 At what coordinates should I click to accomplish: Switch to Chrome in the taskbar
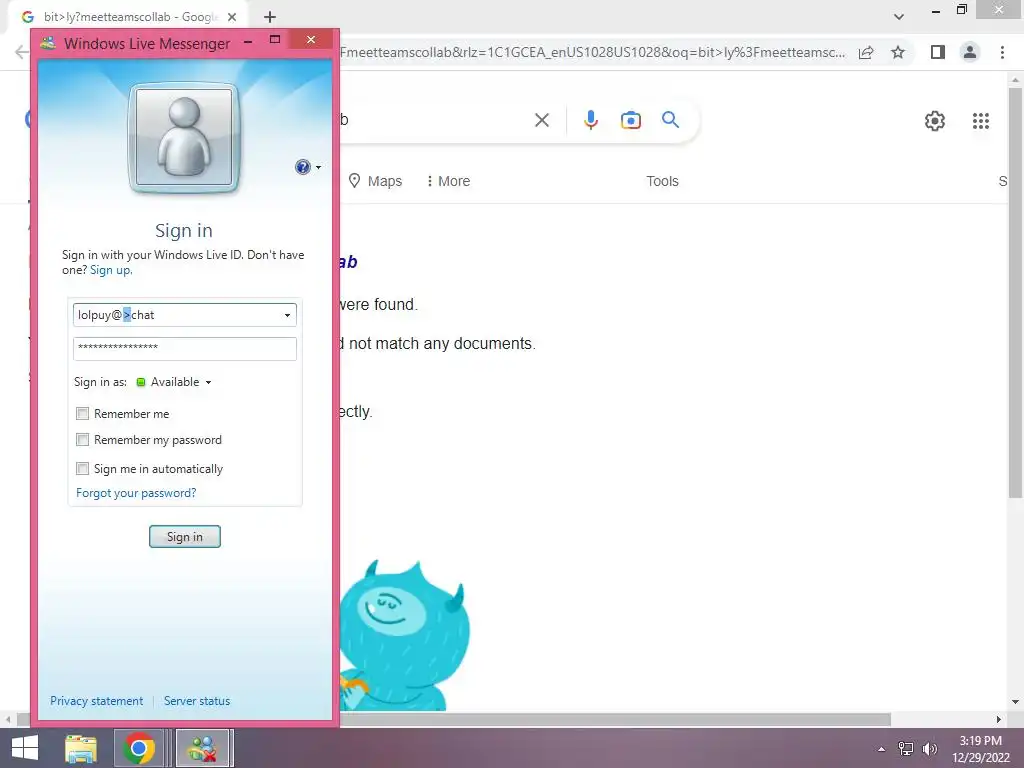pyautogui.click(x=138, y=748)
